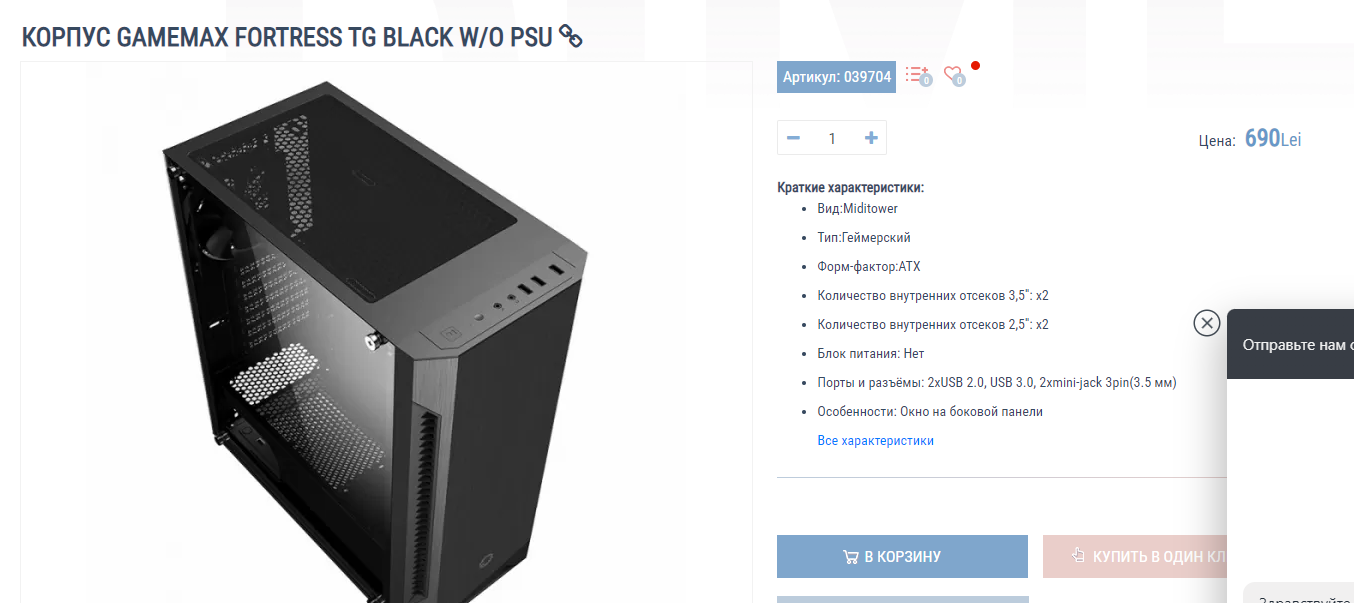This screenshot has height=603, width=1354.
Task: Click the partially visible button below В корзину
Action: pos(902,599)
